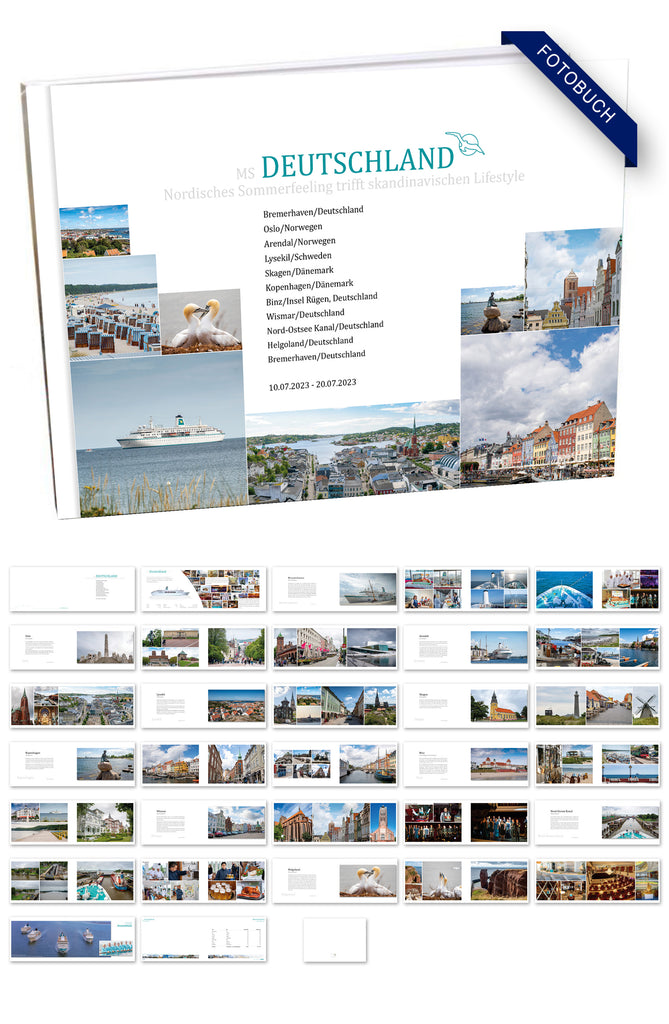The image size is (669, 1024).
Task: Open the Binz intro spread with Kurhaus
Action: pos(466,763)
